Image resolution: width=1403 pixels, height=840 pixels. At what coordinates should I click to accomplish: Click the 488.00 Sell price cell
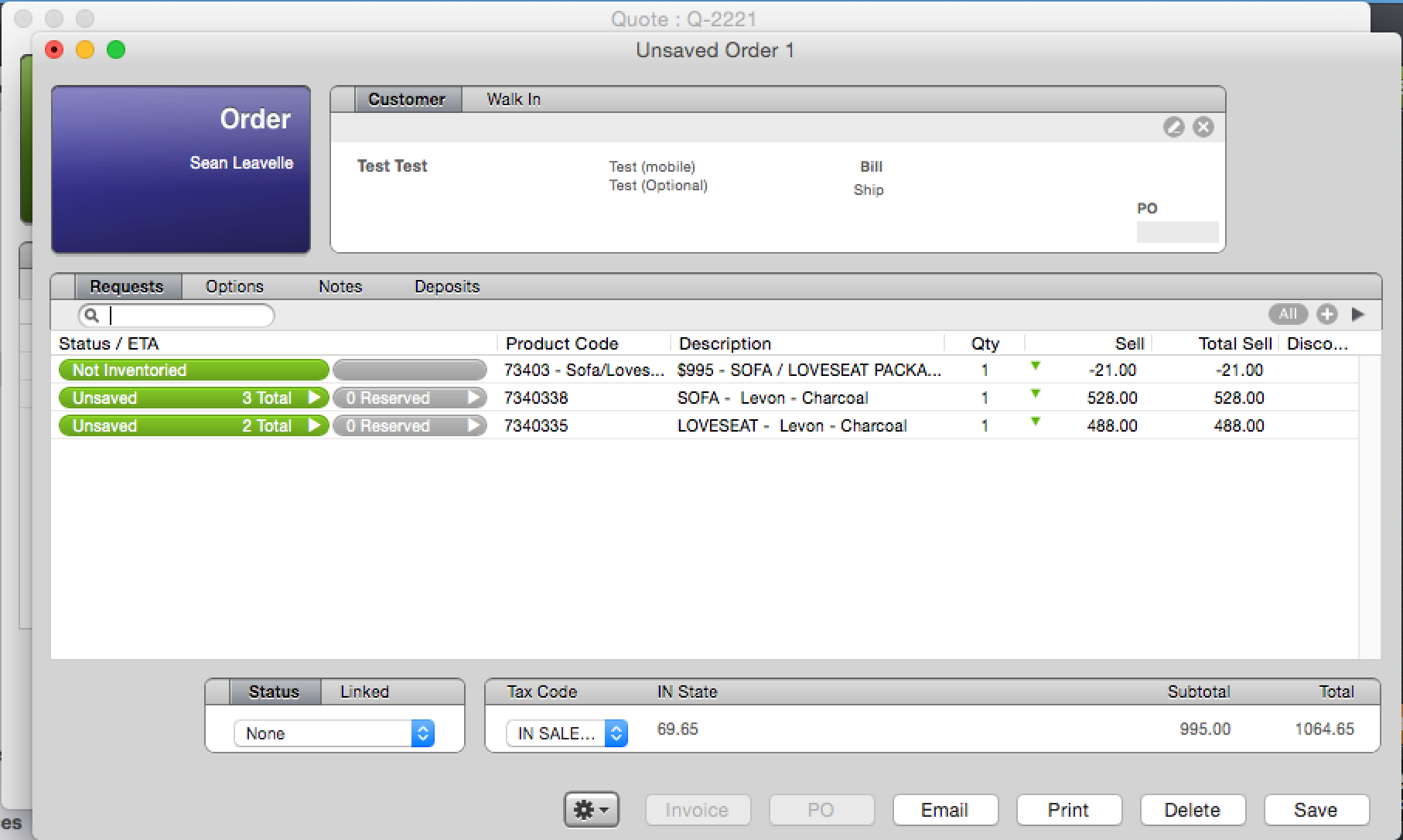(x=1112, y=425)
